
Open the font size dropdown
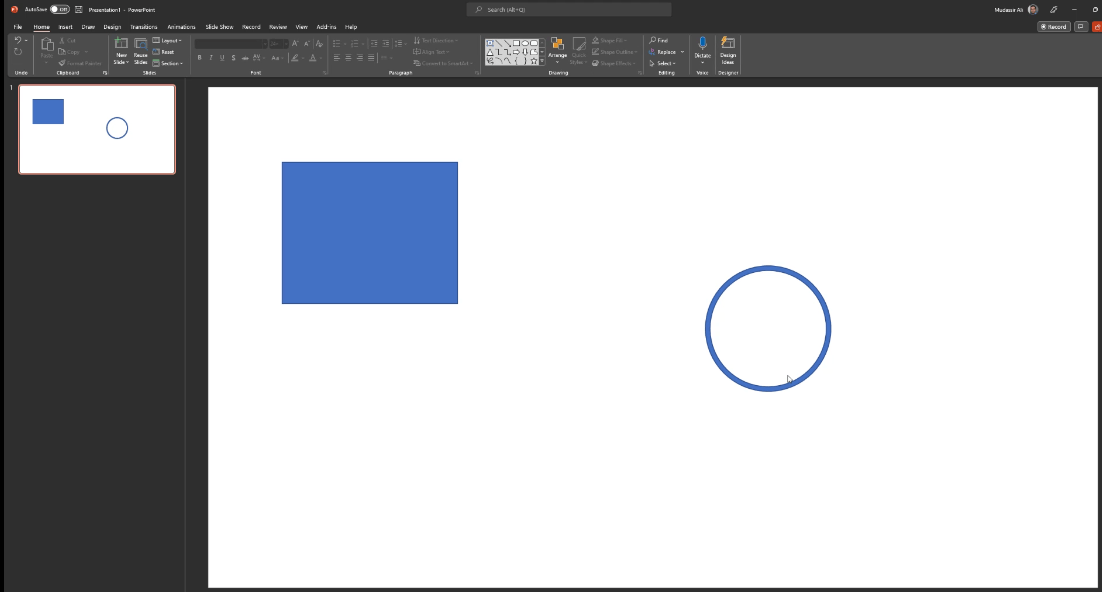click(285, 44)
